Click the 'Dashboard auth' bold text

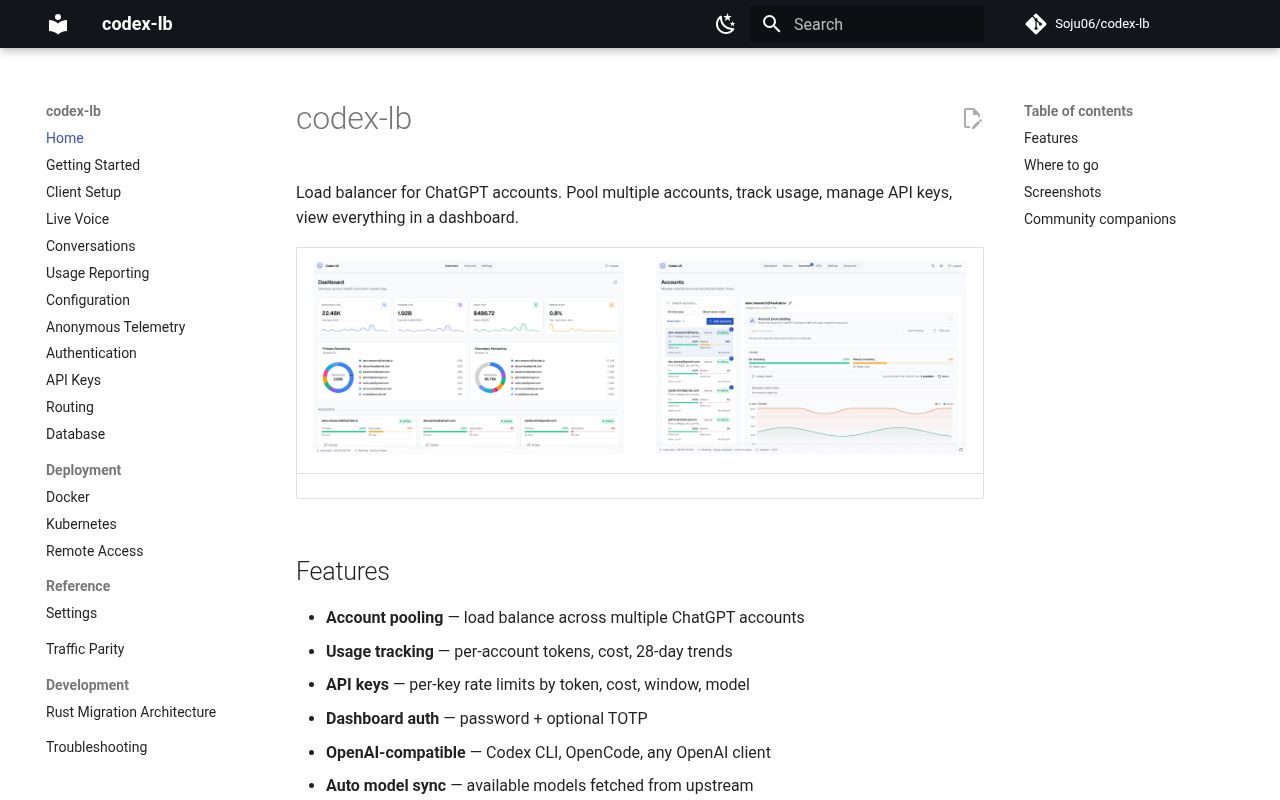382,719
